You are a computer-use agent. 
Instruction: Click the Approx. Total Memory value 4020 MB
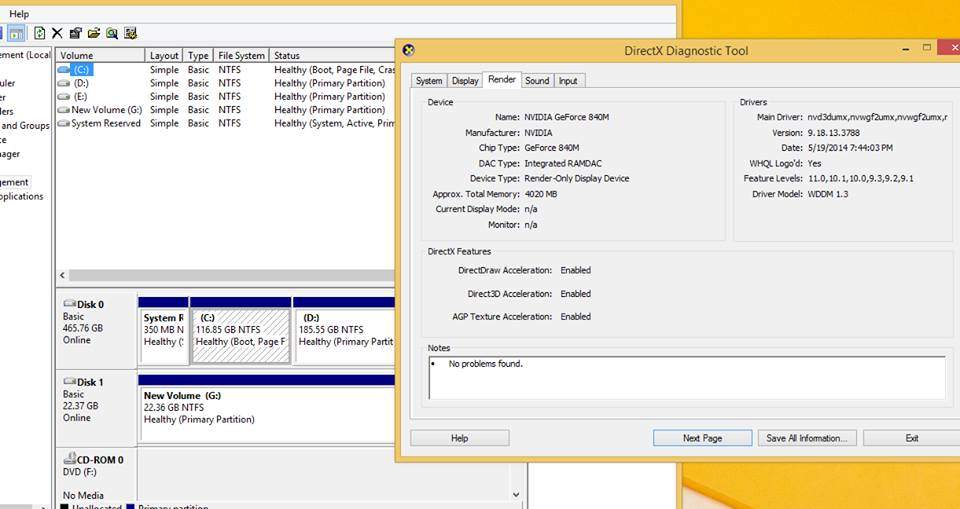[x=541, y=194]
